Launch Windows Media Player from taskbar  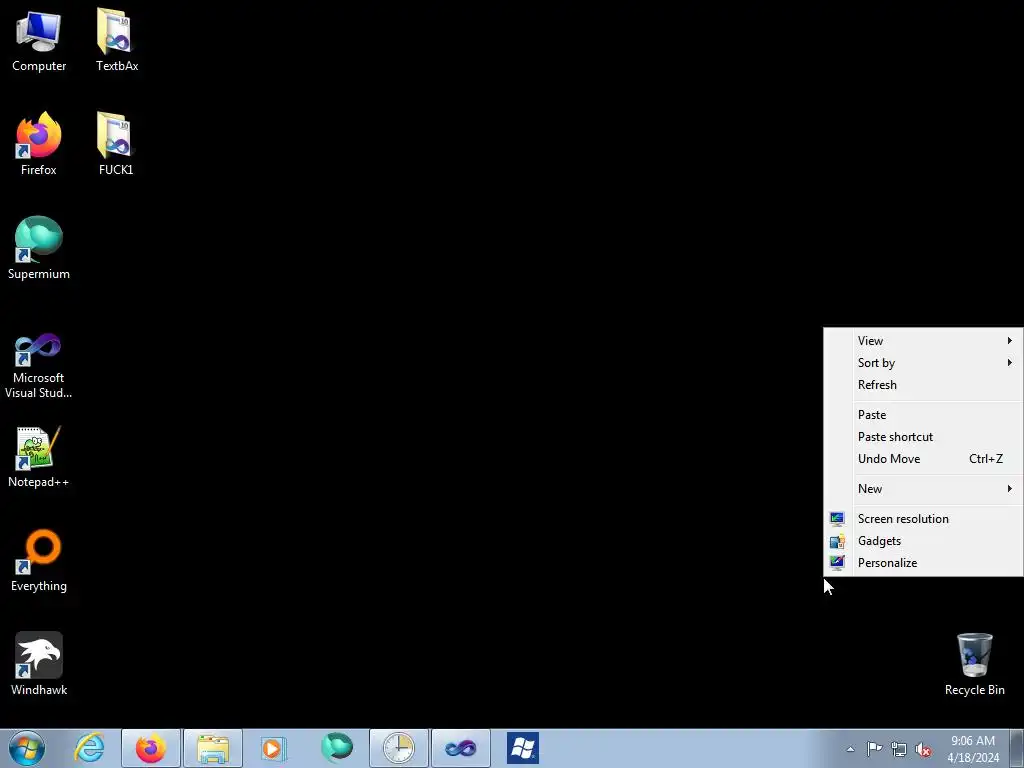click(274, 748)
